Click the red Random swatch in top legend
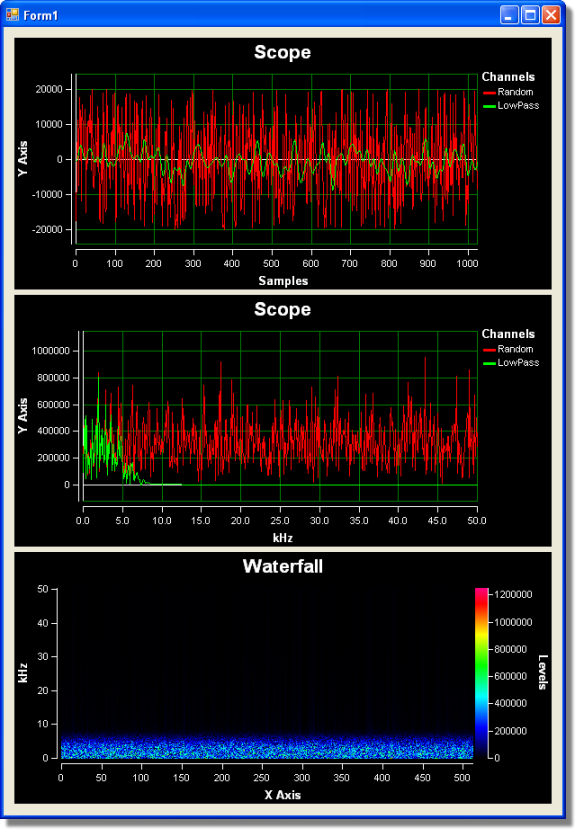 tap(489, 93)
